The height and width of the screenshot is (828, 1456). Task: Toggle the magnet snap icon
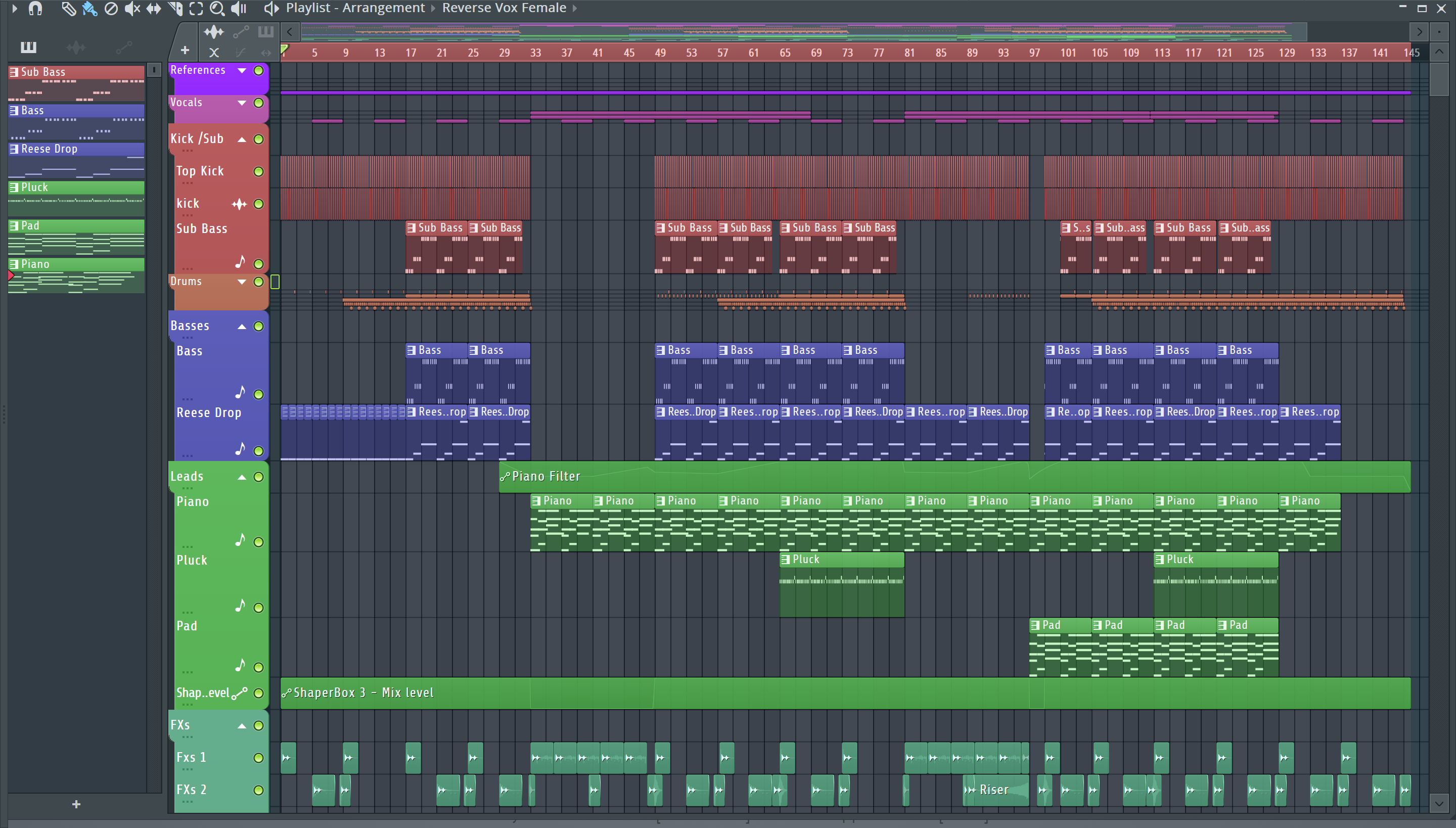tap(35, 9)
